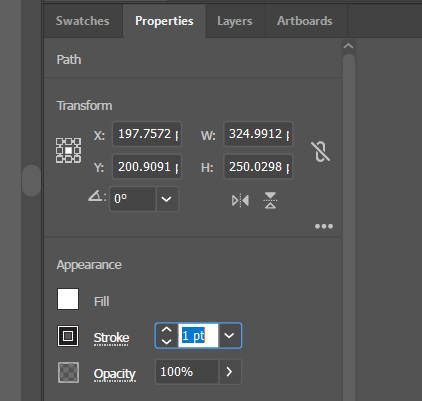
Task: Decrease the stroke weight with down arrow
Action: point(166,342)
